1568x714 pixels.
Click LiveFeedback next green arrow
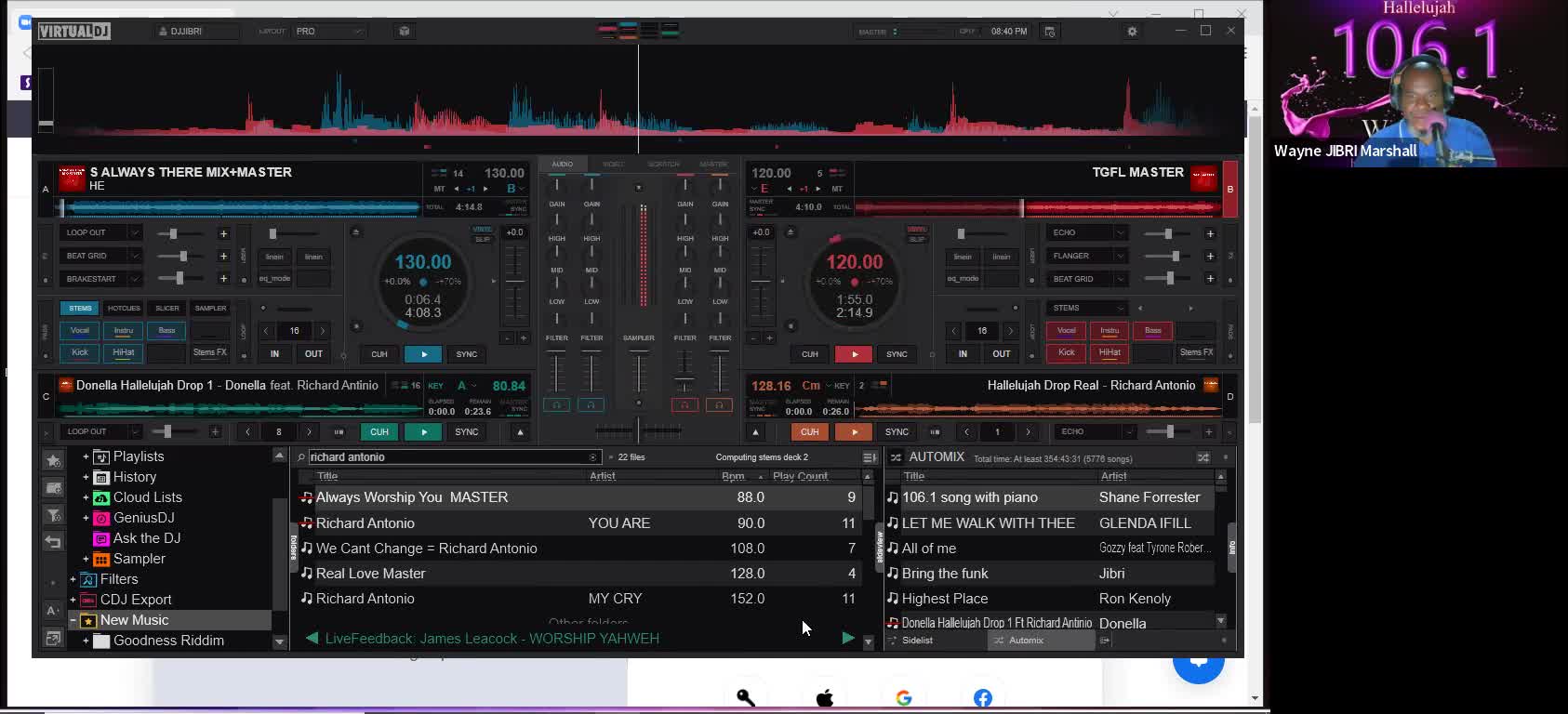pos(847,638)
